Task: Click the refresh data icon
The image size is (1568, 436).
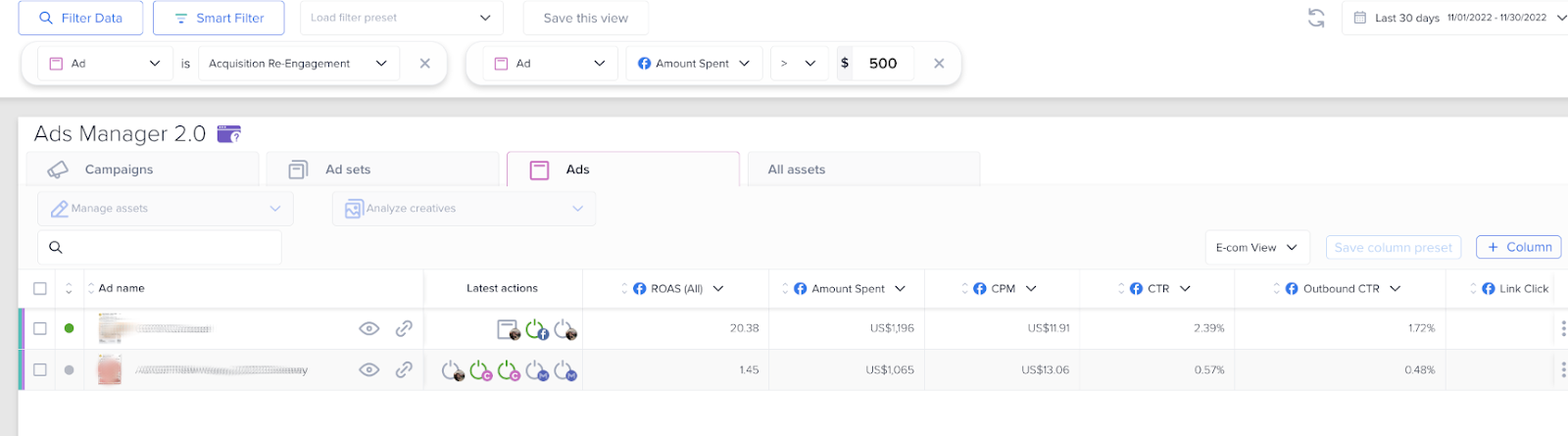Action: pos(1316,18)
